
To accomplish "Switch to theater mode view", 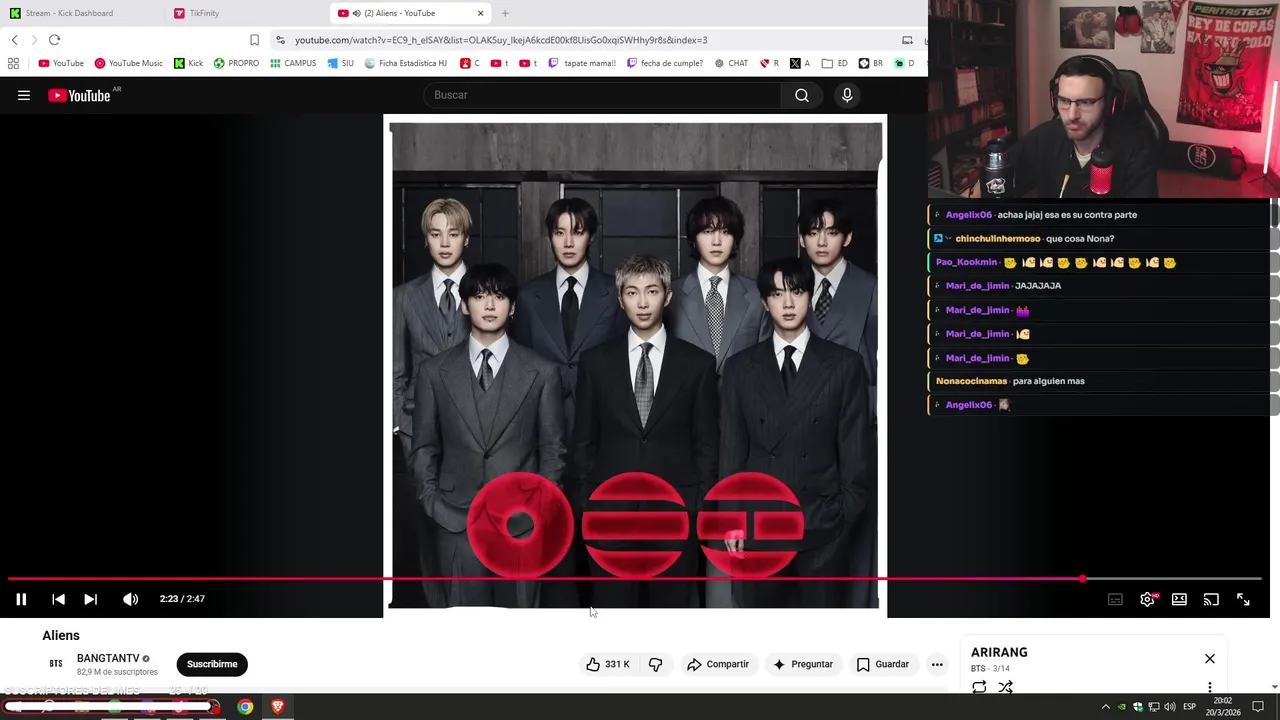I will point(1179,599).
